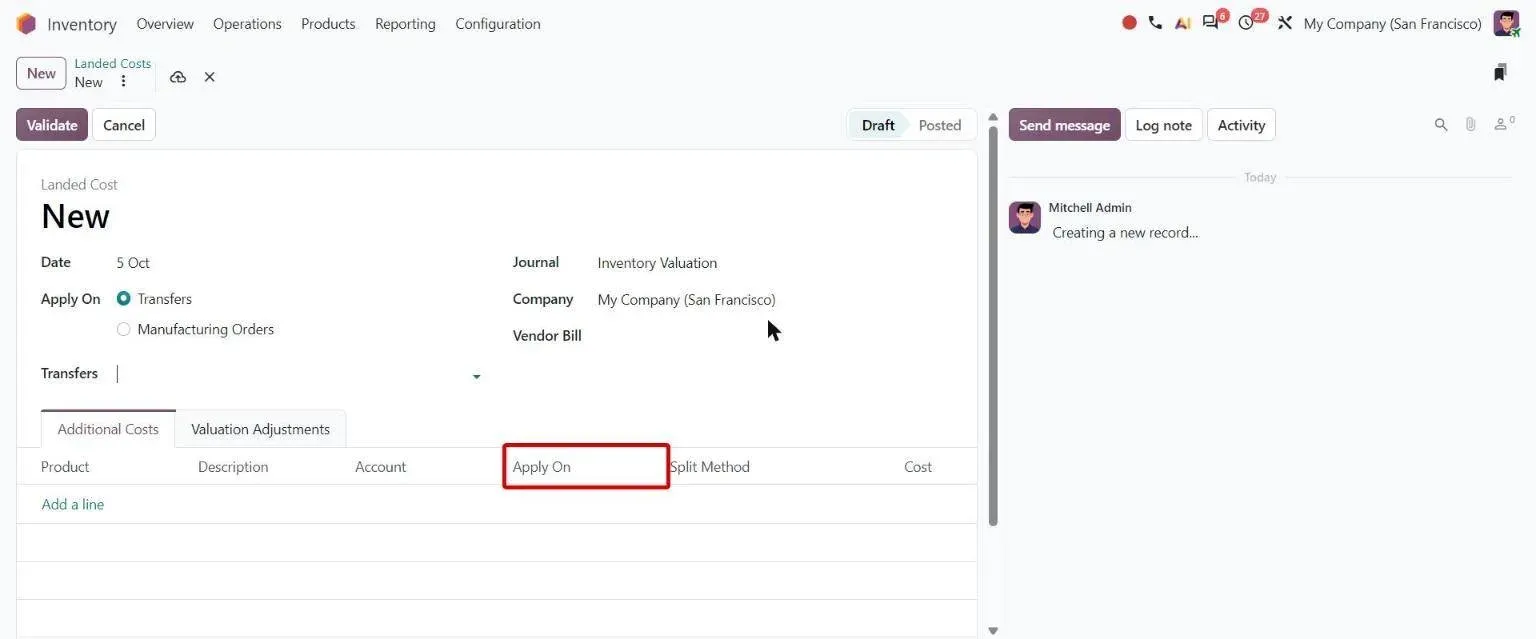Open the Journal field Inventory Valuation
Image resolution: width=1536 pixels, height=639 pixels.
pyautogui.click(x=657, y=263)
